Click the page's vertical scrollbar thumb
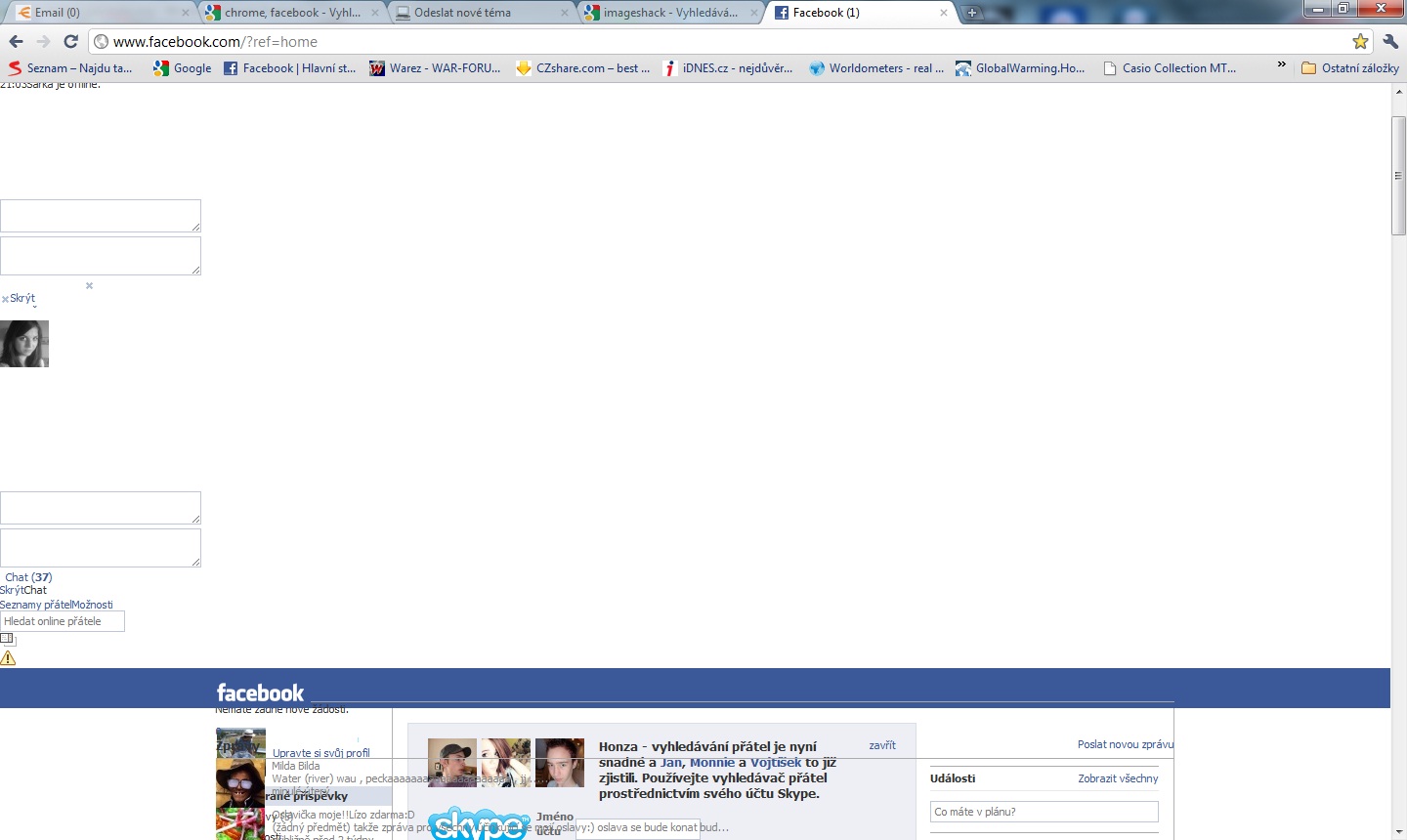1407x840 pixels. tap(1398, 176)
